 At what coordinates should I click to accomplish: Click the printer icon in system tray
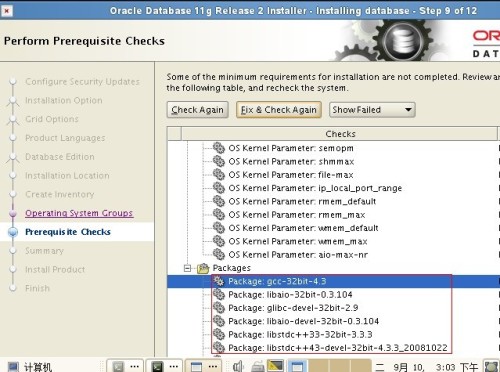point(257,367)
